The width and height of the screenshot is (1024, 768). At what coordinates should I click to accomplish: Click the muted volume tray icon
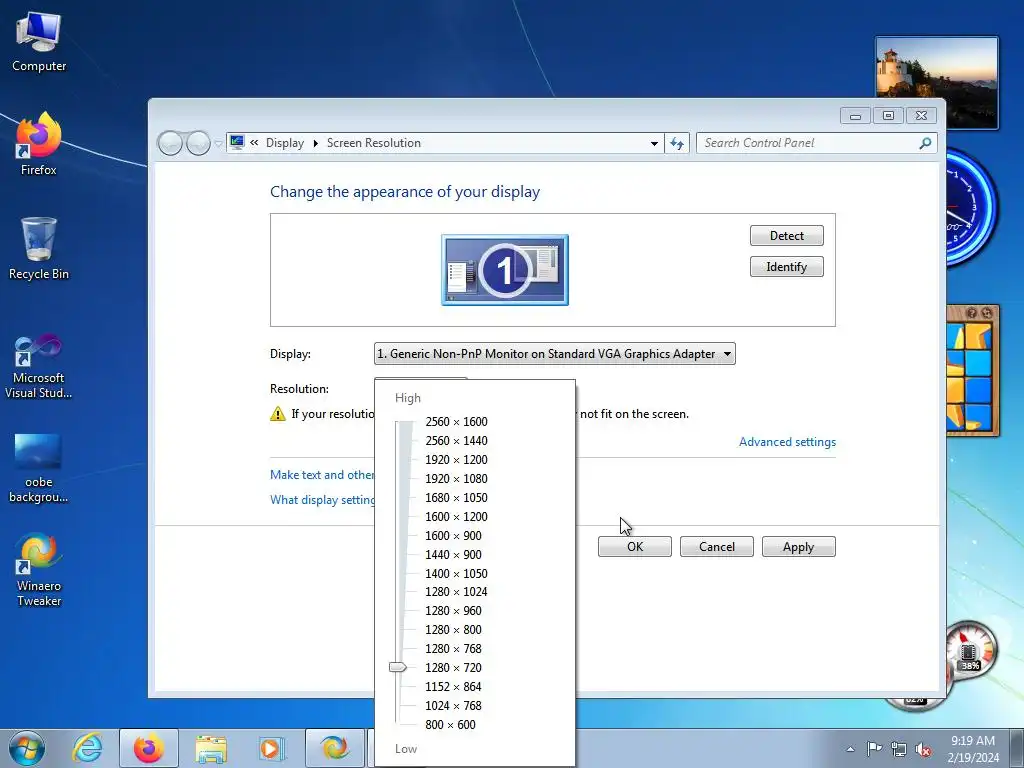click(923, 749)
